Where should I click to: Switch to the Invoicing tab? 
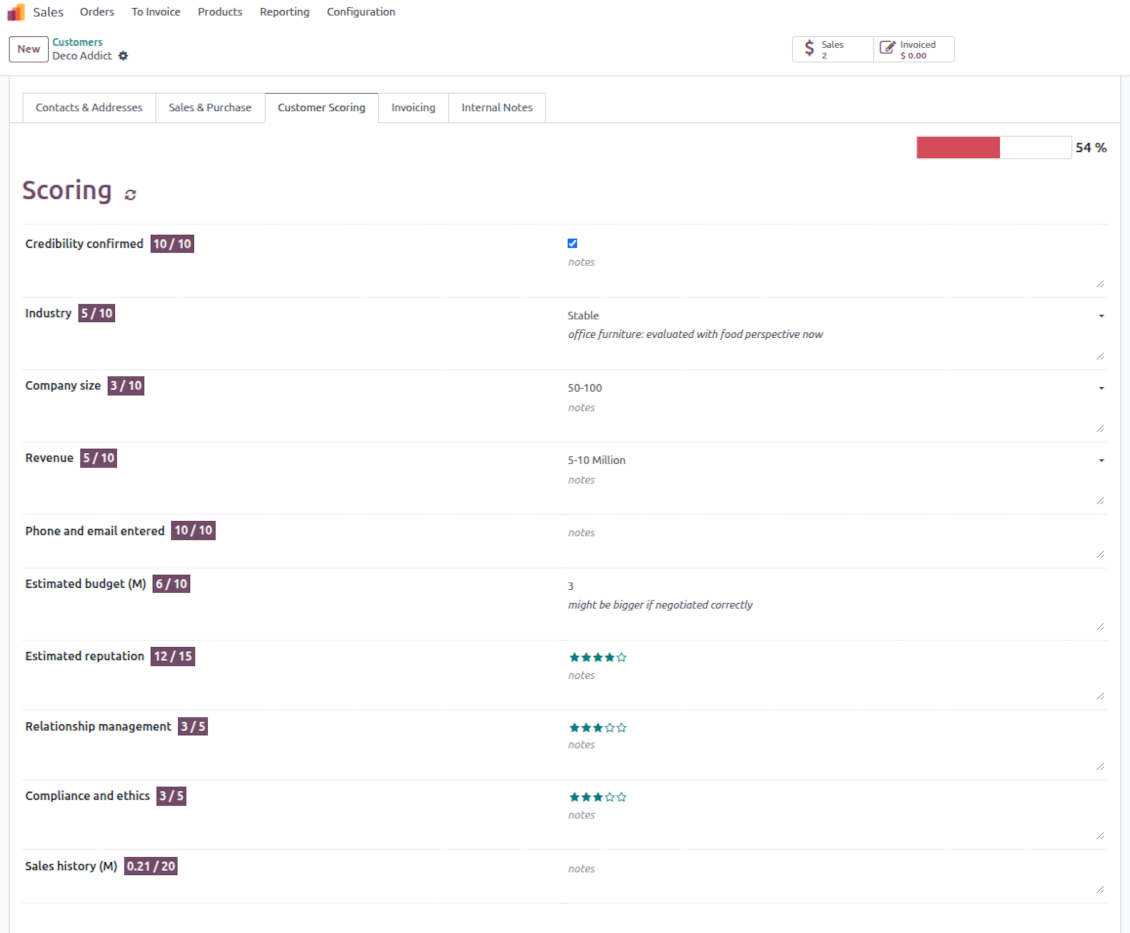[413, 108]
